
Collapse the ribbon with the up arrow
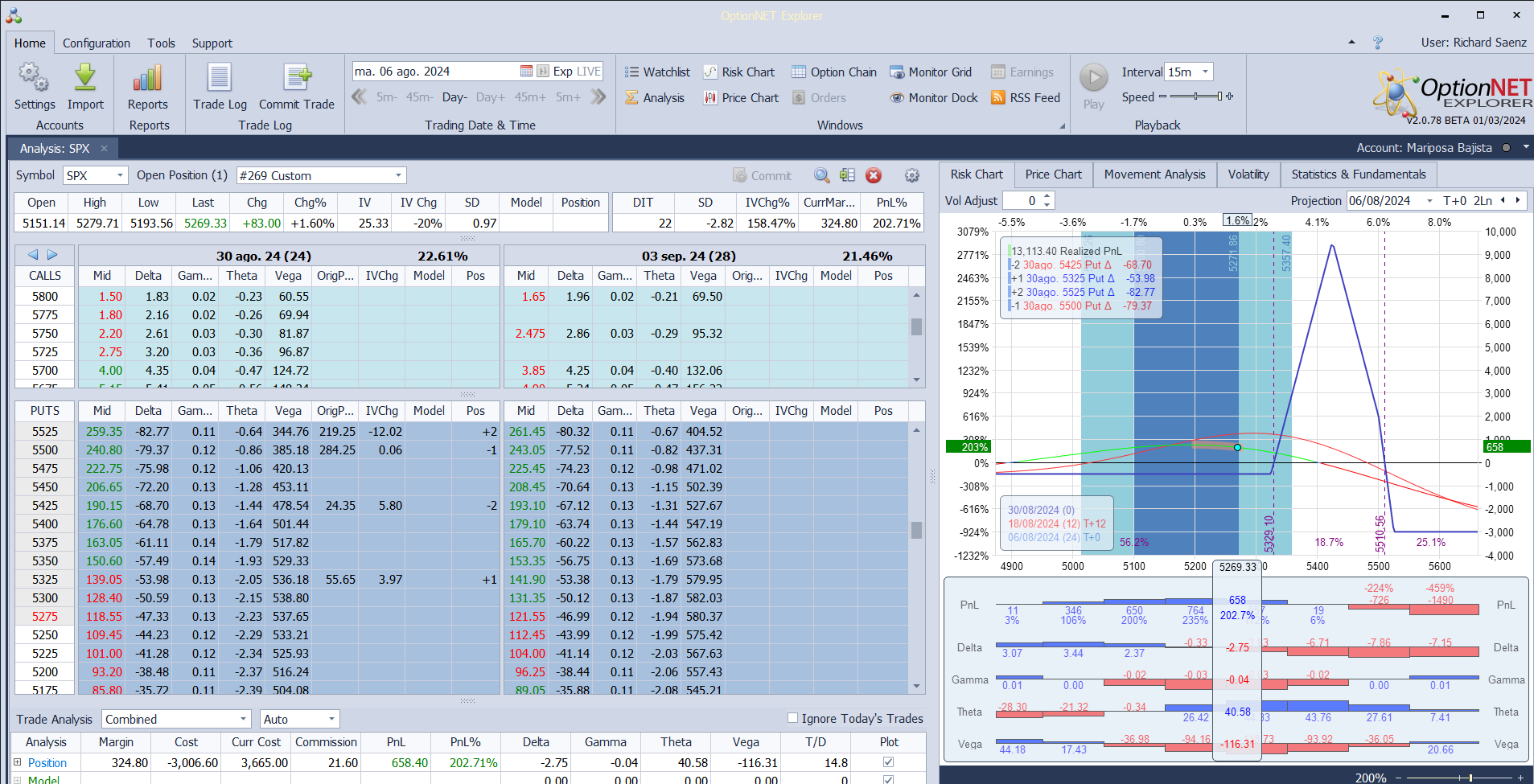(1351, 42)
